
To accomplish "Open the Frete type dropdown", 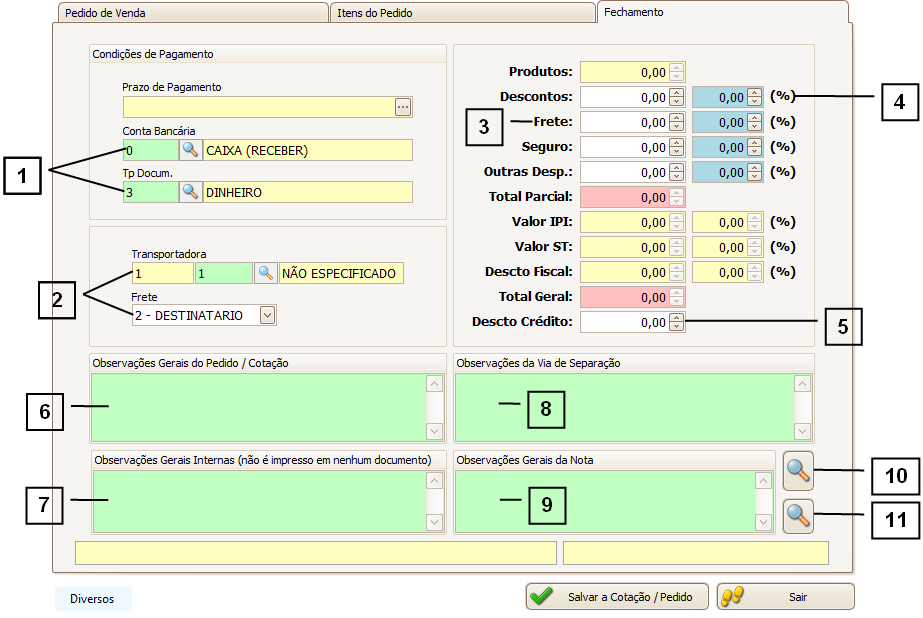I will 267,315.
